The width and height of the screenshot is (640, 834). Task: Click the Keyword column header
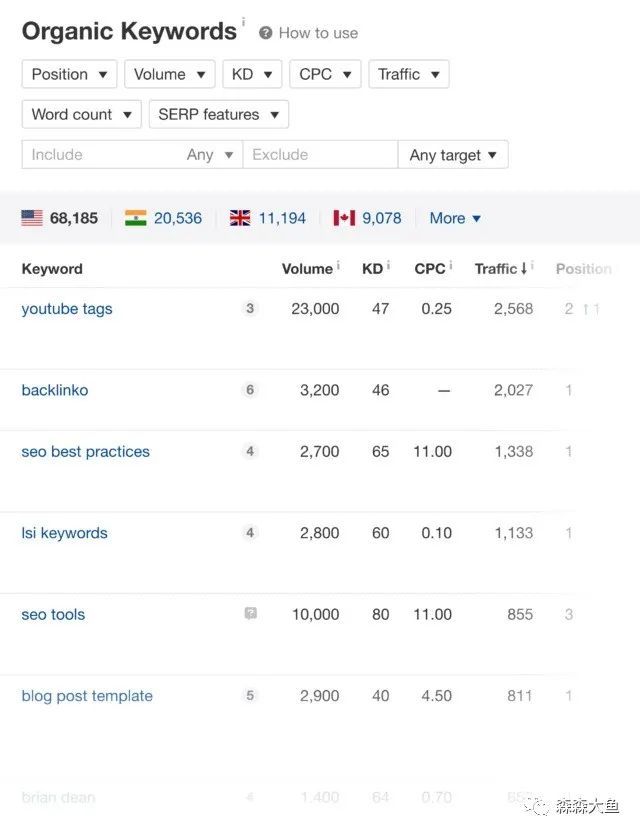tap(52, 269)
